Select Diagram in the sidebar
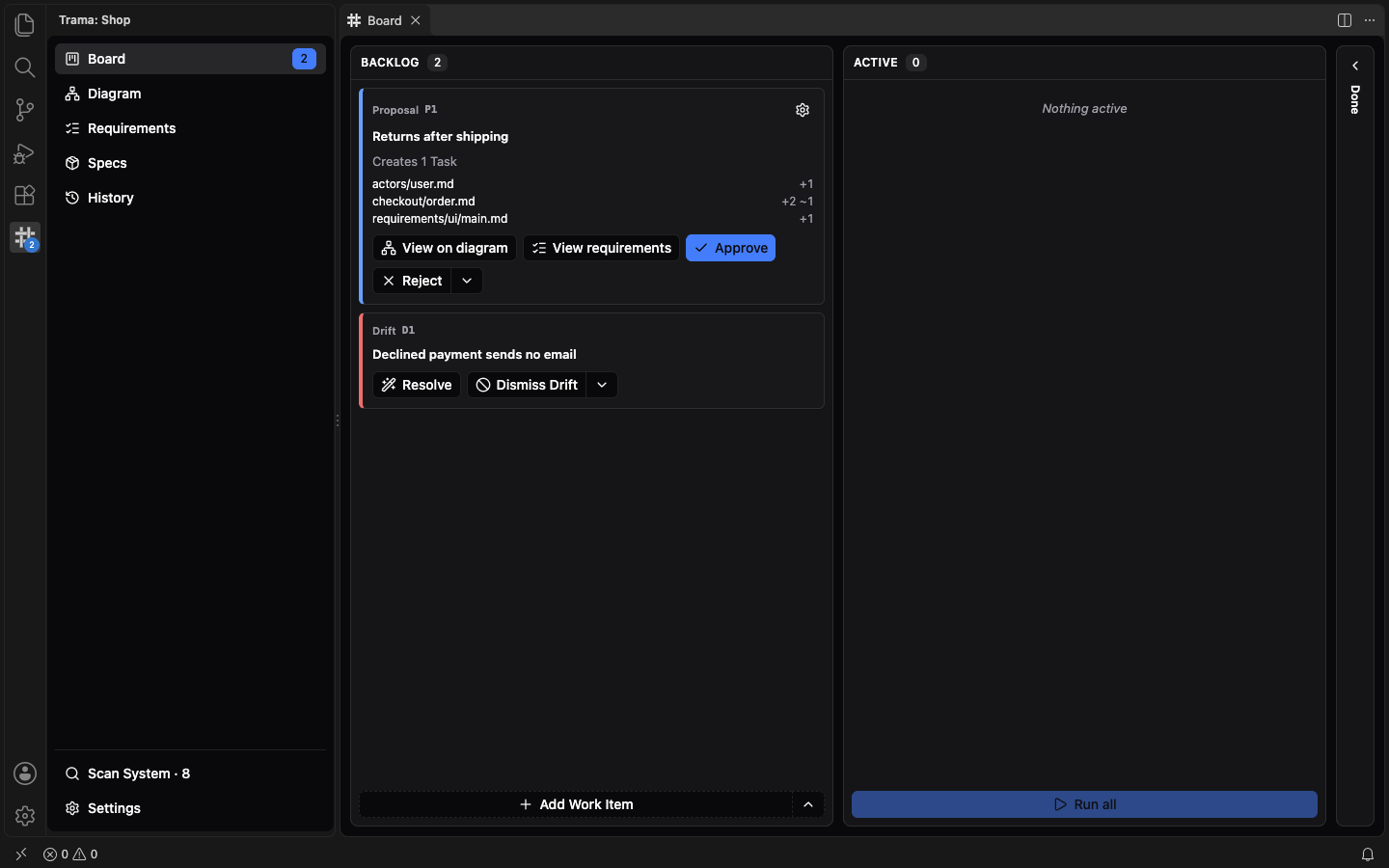 (x=190, y=94)
